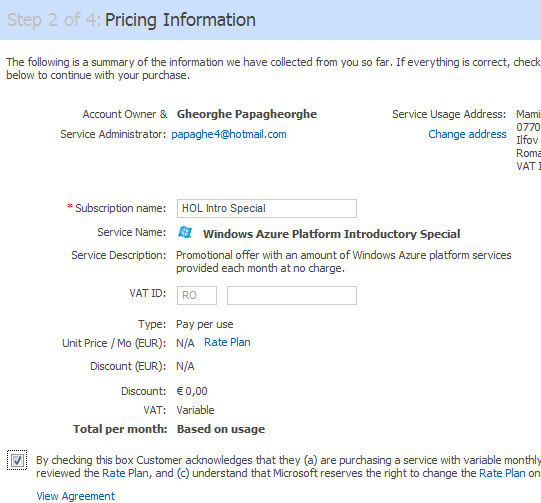Click the Windows Azure Platform Introductory Special title
This screenshot has height=503, width=541.
(332, 234)
